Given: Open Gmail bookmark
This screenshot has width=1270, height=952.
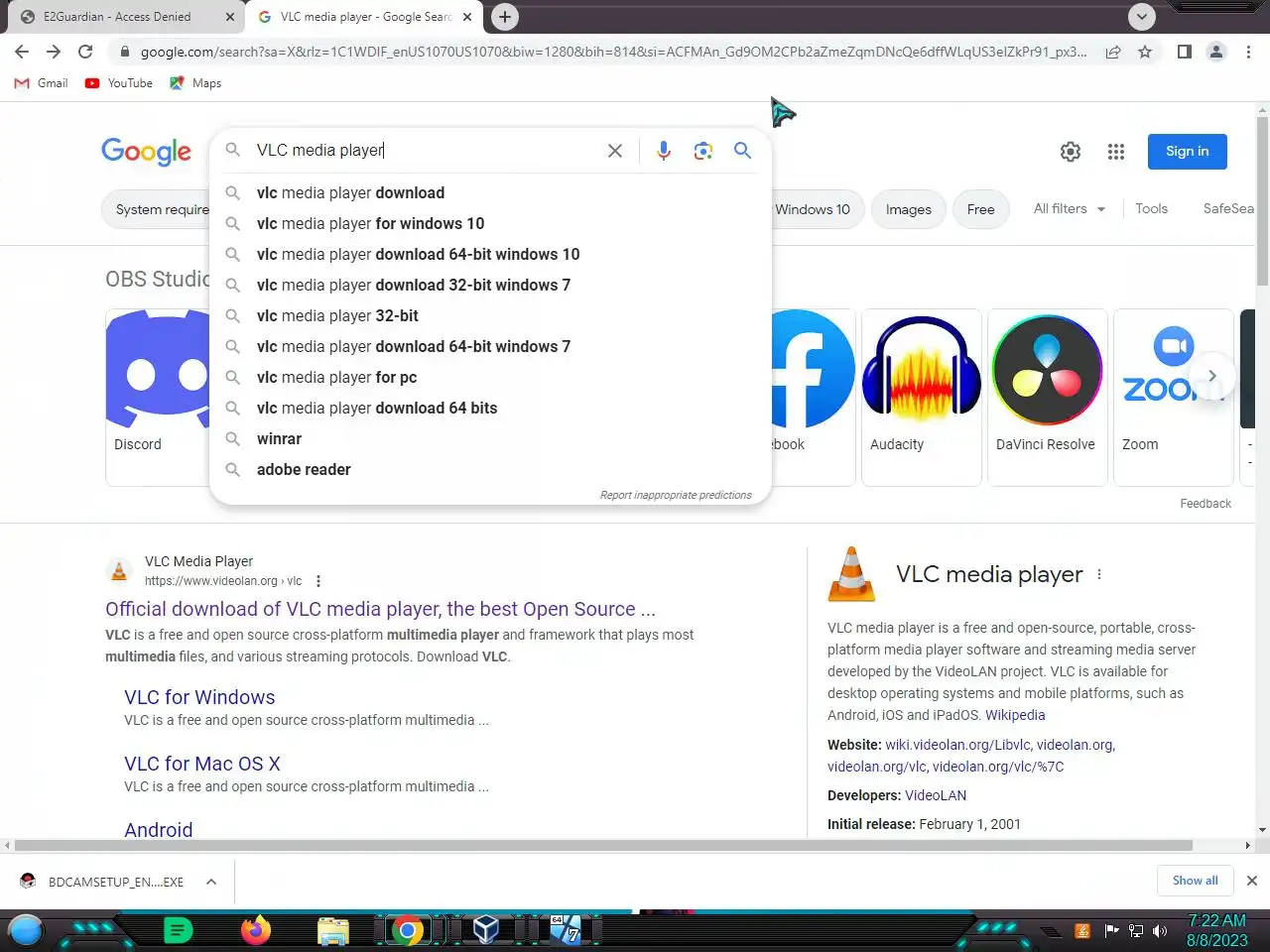Looking at the screenshot, I should [41, 83].
